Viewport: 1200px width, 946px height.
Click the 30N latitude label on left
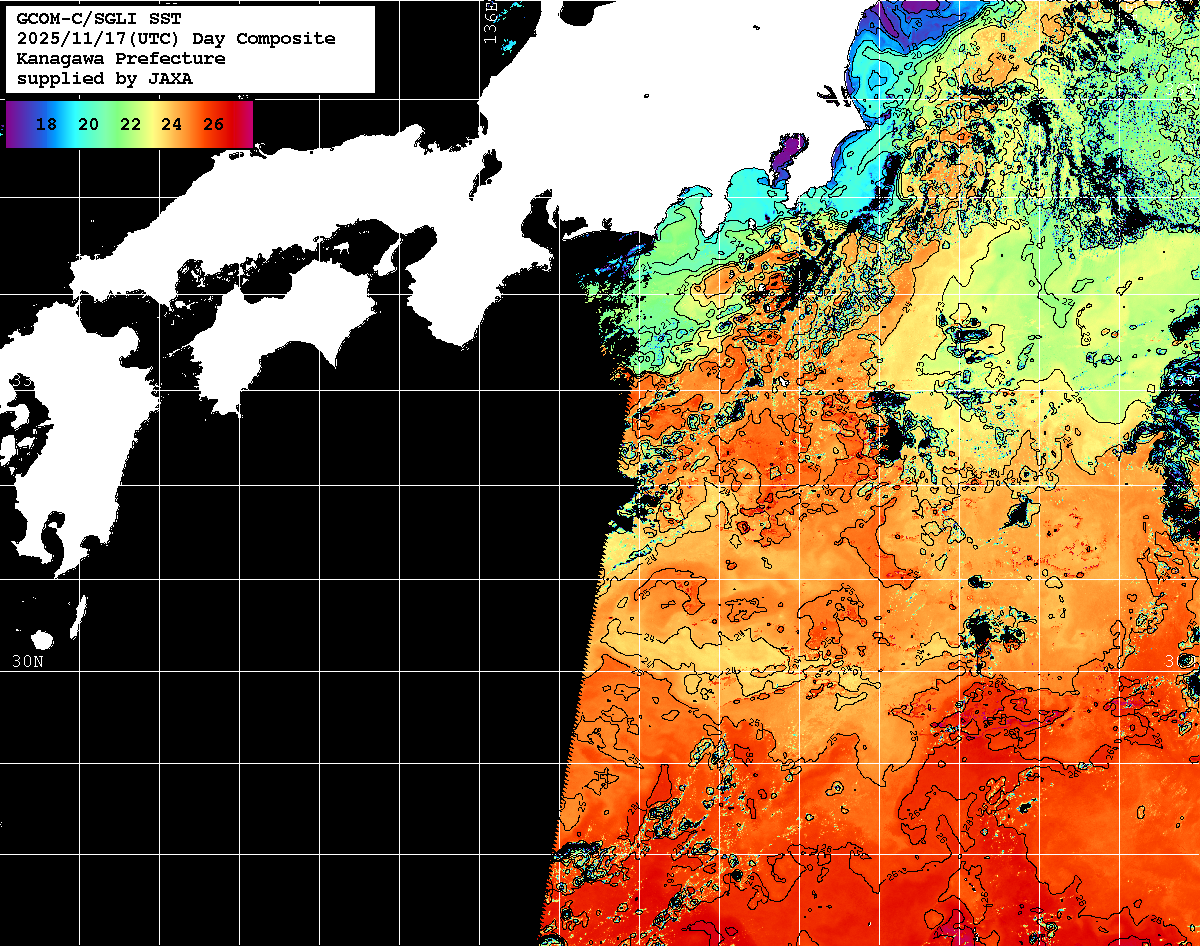(27, 662)
